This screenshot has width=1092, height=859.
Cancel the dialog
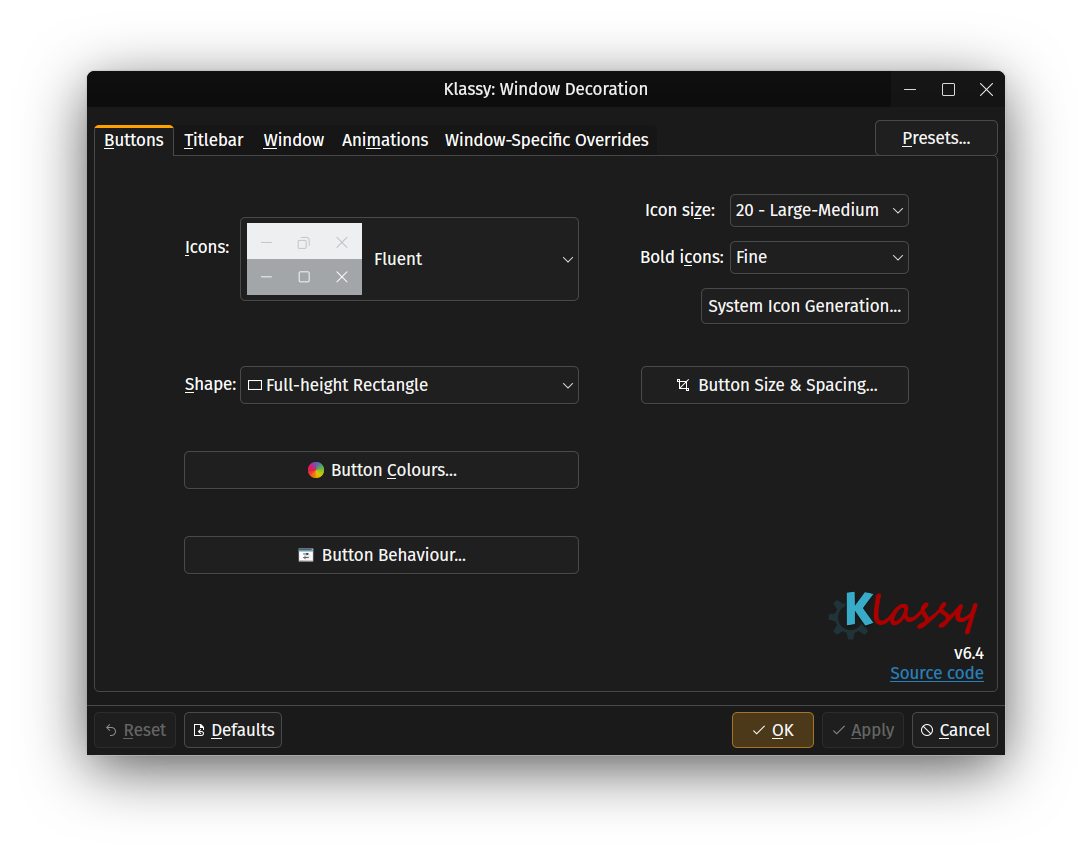pyautogui.click(x=955, y=730)
